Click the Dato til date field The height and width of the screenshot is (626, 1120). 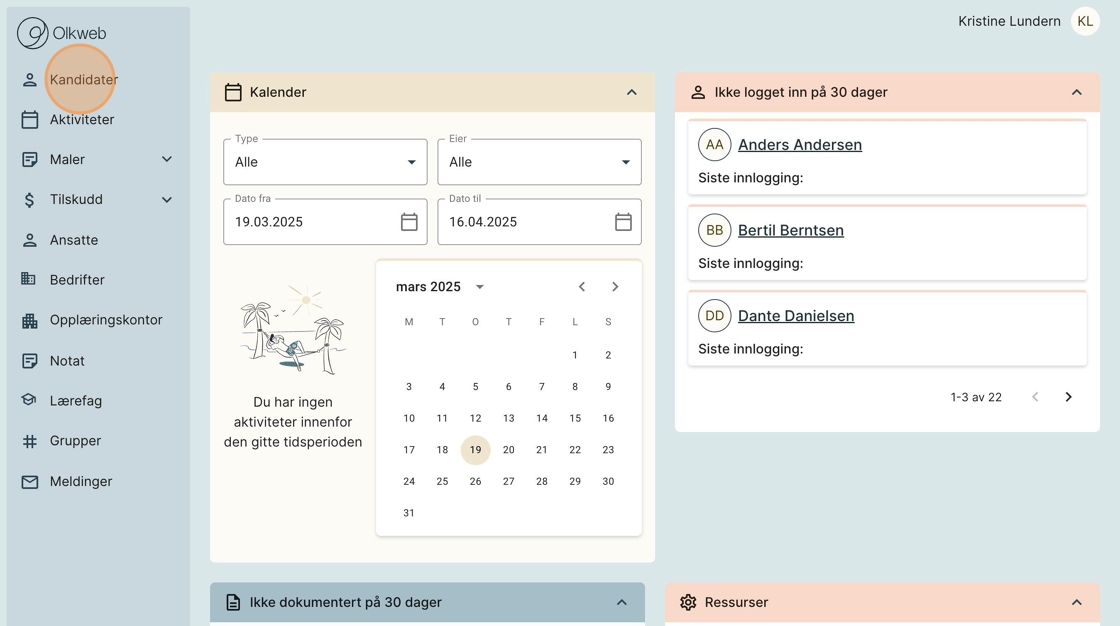coord(539,222)
